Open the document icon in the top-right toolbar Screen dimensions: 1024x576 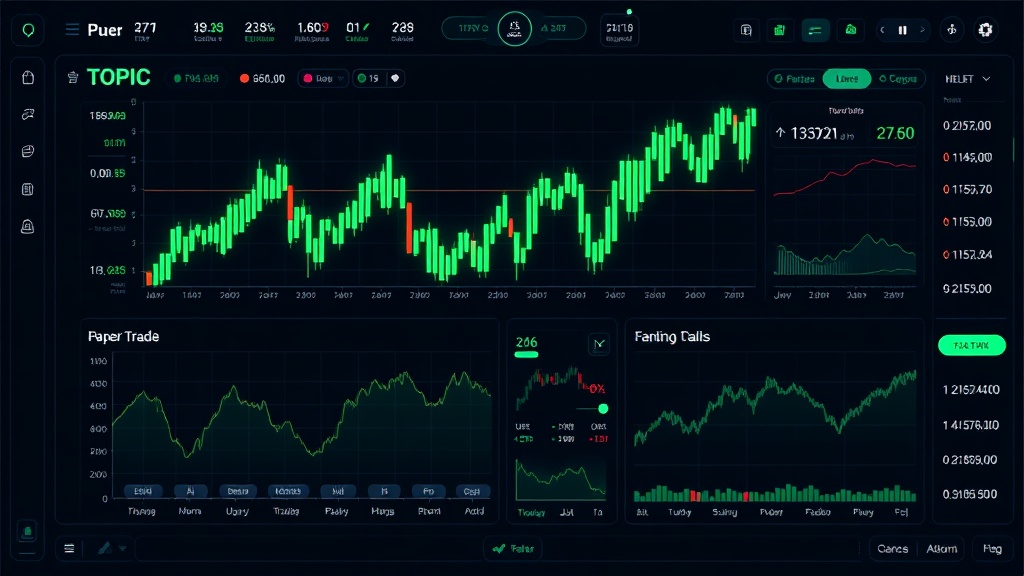pos(746,30)
